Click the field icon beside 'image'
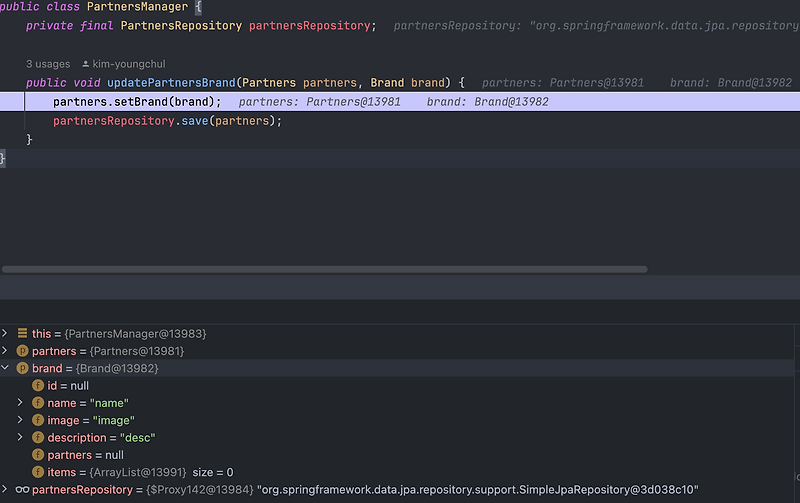800x503 pixels. pos(38,420)
